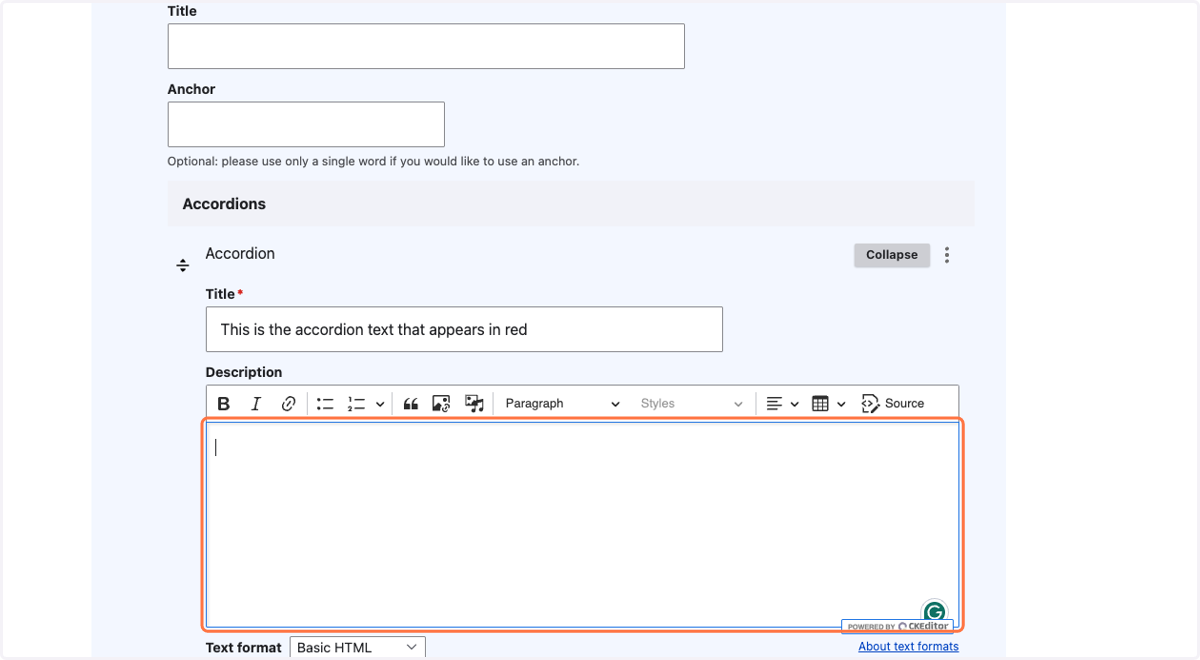Open the Paragraph heading dropdown

(x=562, y=404)
